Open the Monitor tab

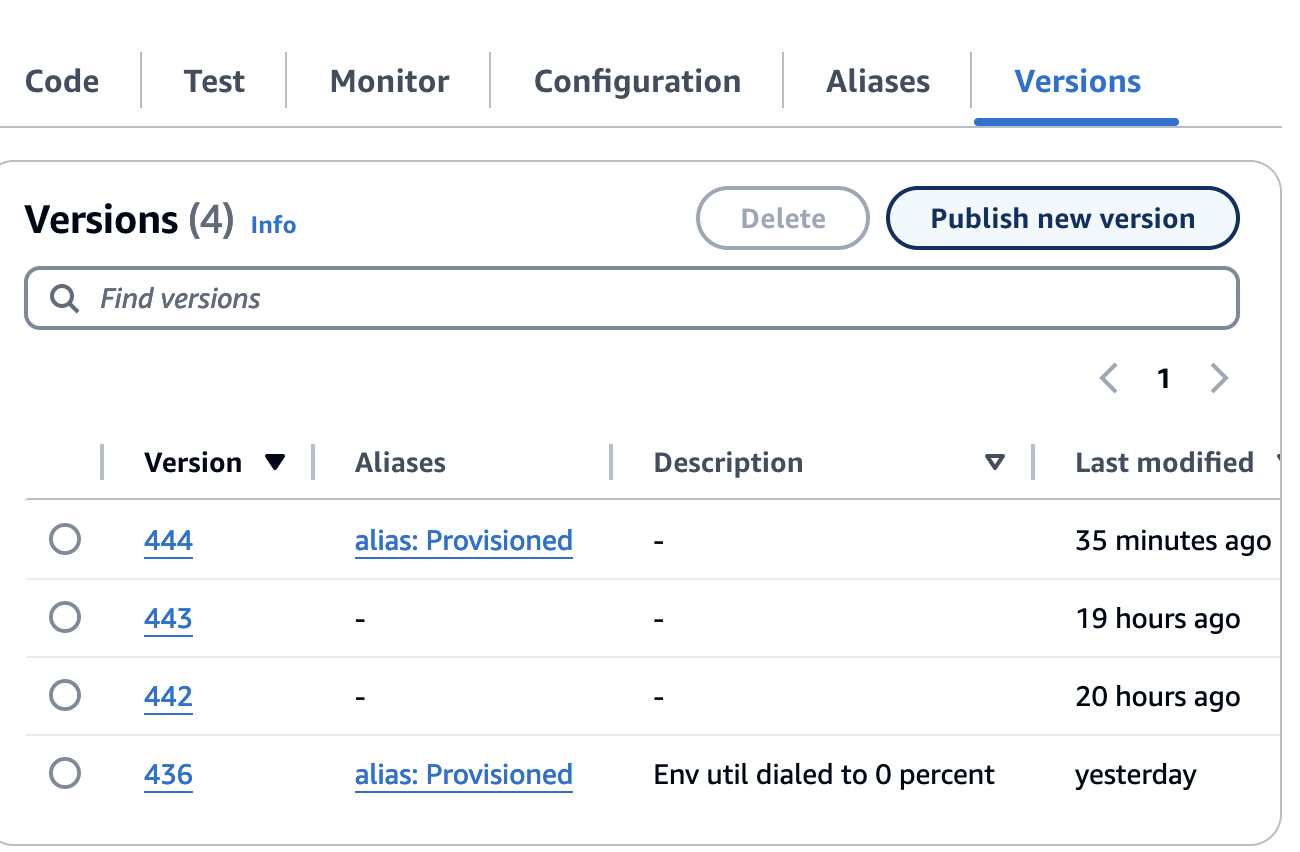pyautogui.click(x=389, y=81)
